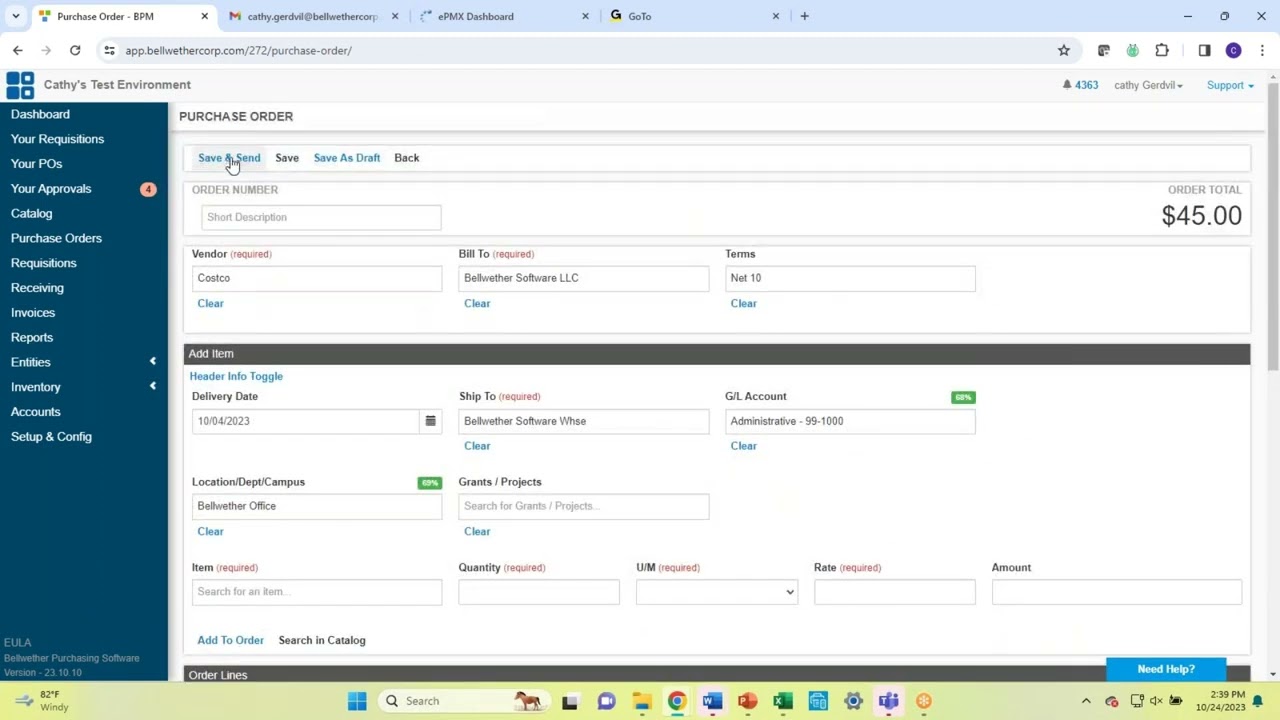
Task: Open the Chrome three-dot menu
Action: [1262, 50]
